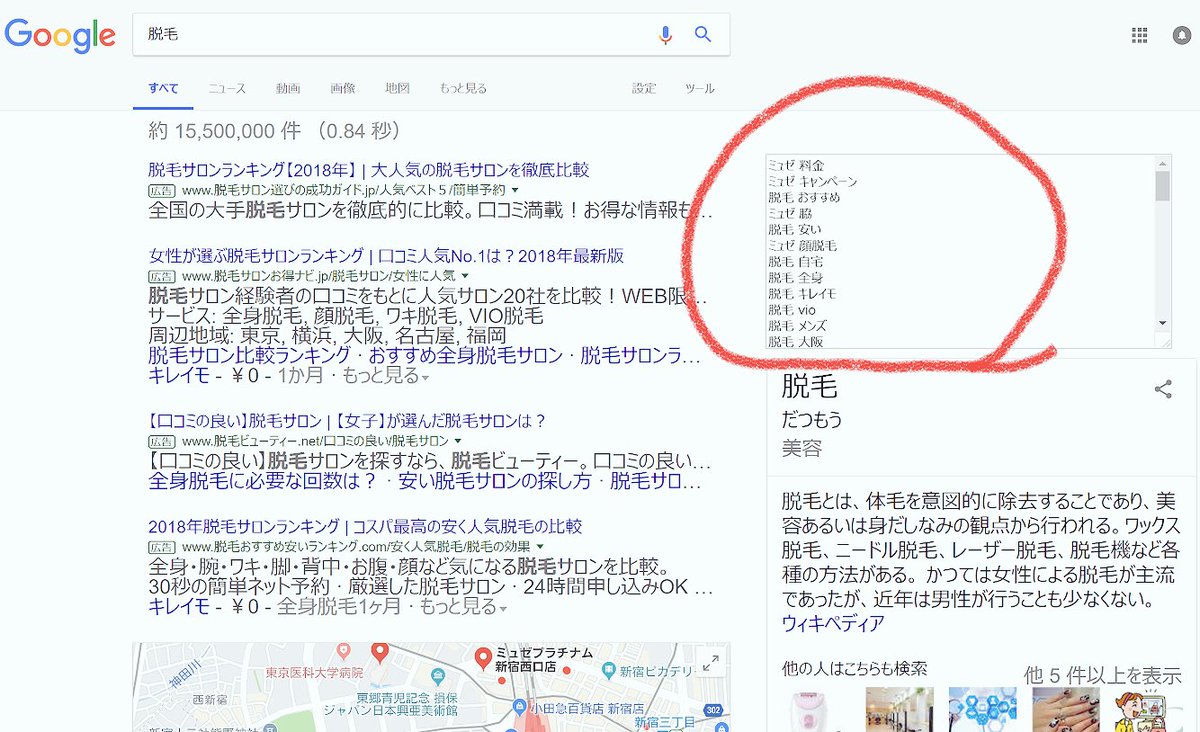The image size is (1200, 732).
Task: Expand the map to full view
Action: click(711, 663)
